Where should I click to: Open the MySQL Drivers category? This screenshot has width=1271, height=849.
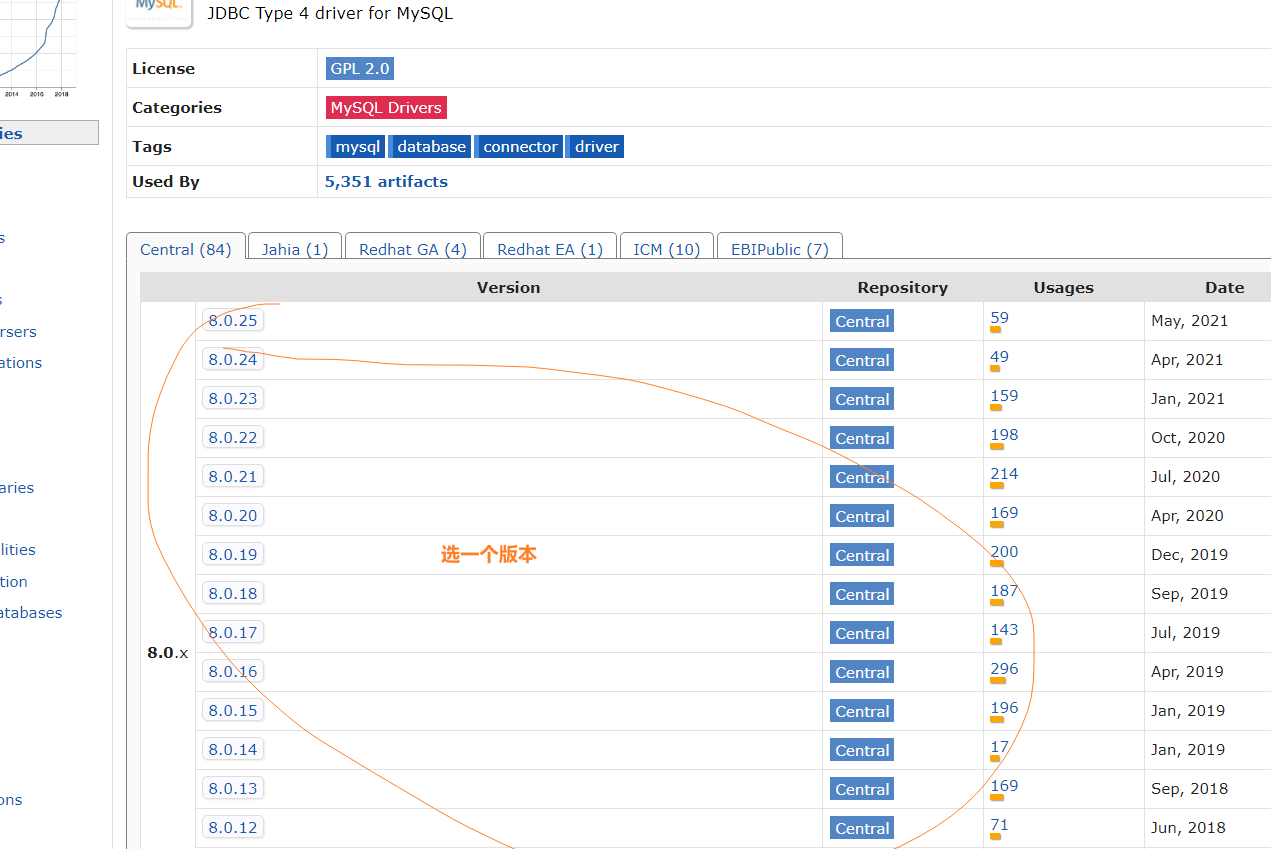(x=386, y=108)
